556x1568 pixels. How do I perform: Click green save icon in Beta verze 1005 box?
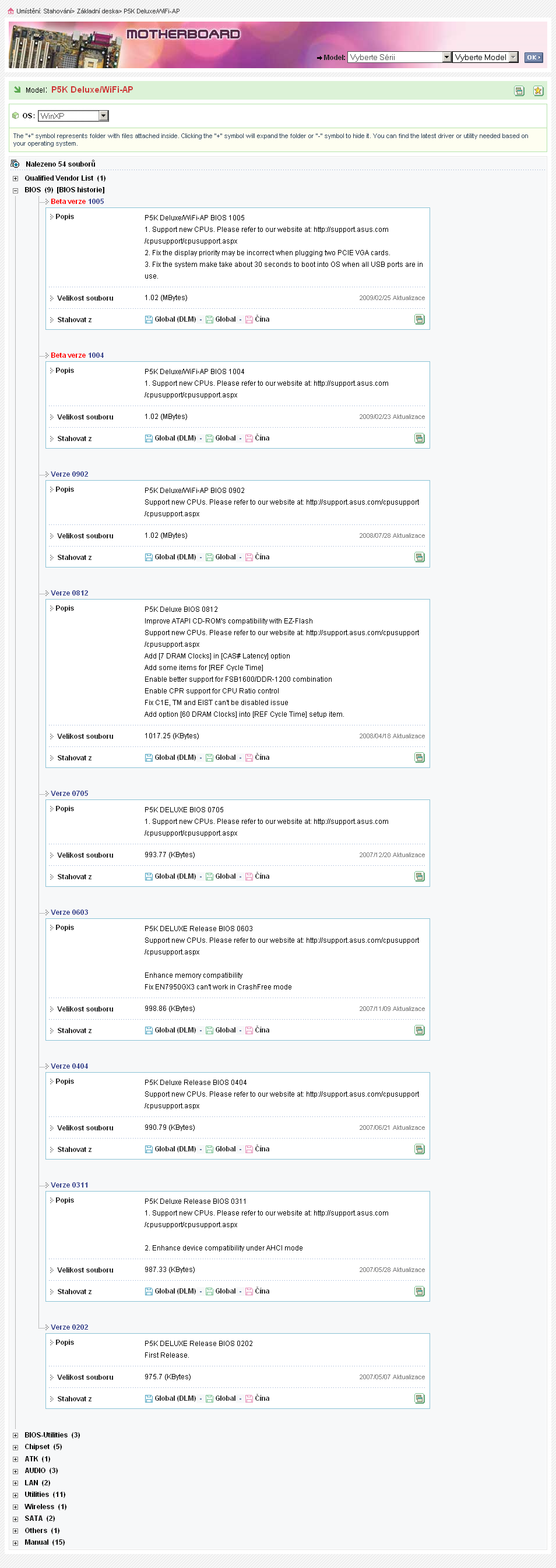coord(420,319)
